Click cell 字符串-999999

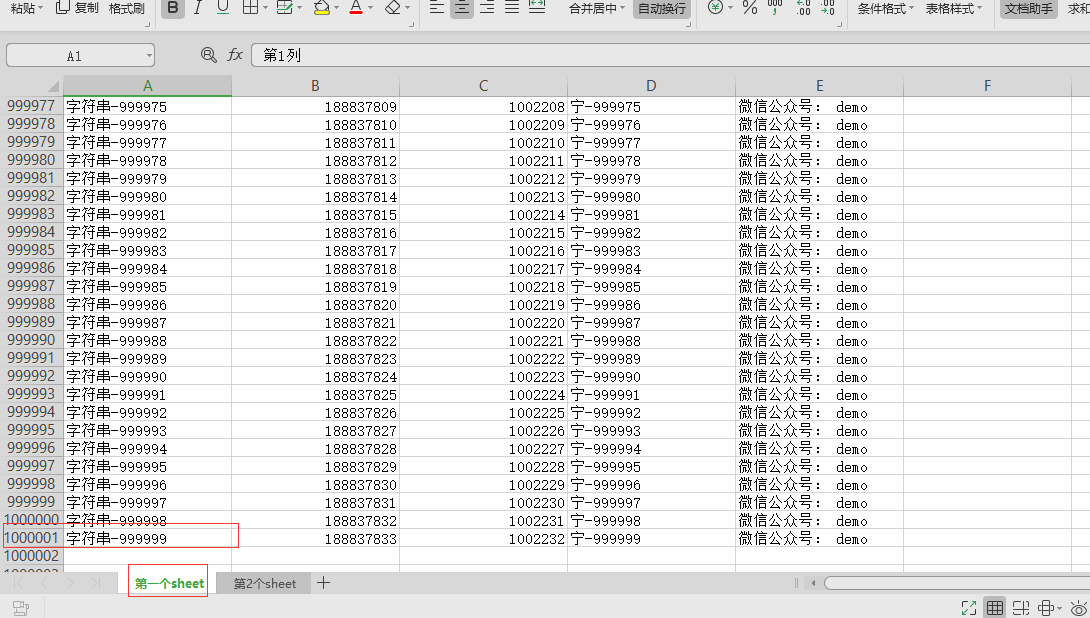tap(147, 538)
